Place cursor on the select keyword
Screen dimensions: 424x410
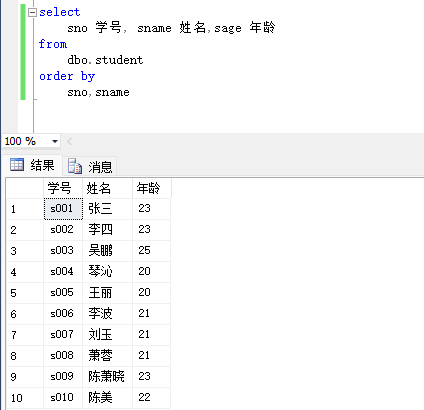pyautogui.click(x=60, y=12)
